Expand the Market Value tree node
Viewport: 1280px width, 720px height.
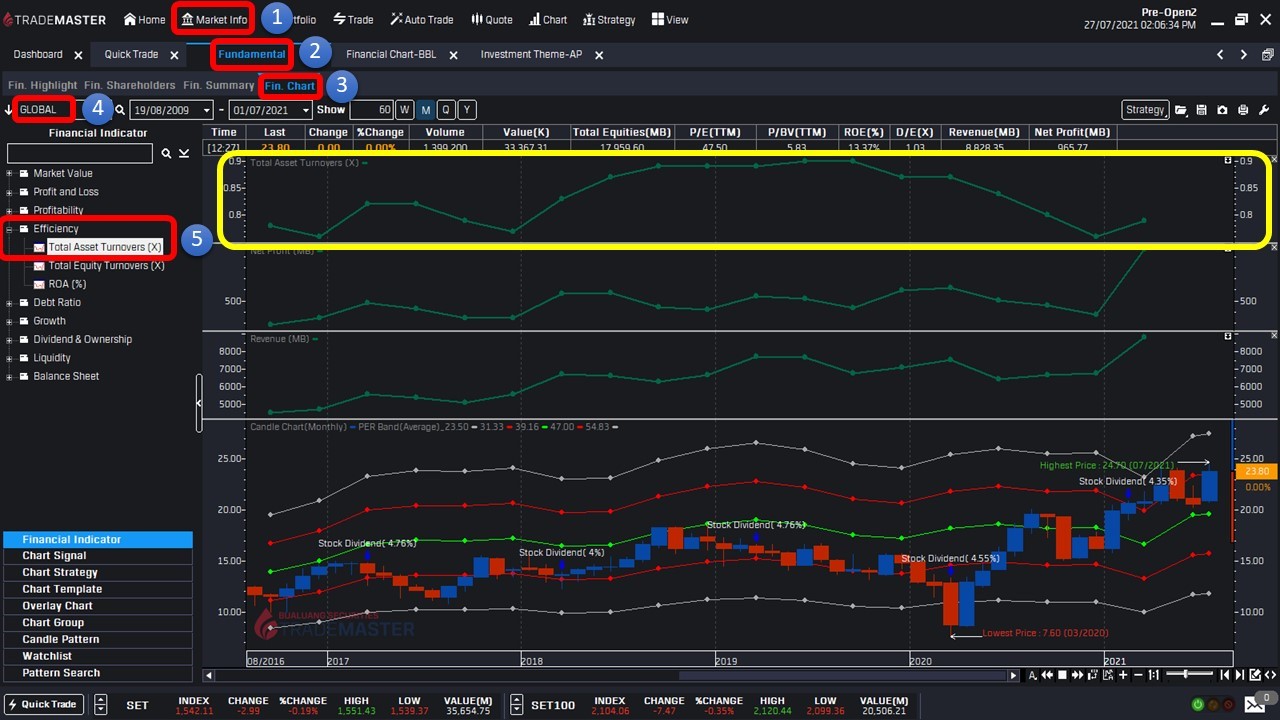(x=10, y=174)
